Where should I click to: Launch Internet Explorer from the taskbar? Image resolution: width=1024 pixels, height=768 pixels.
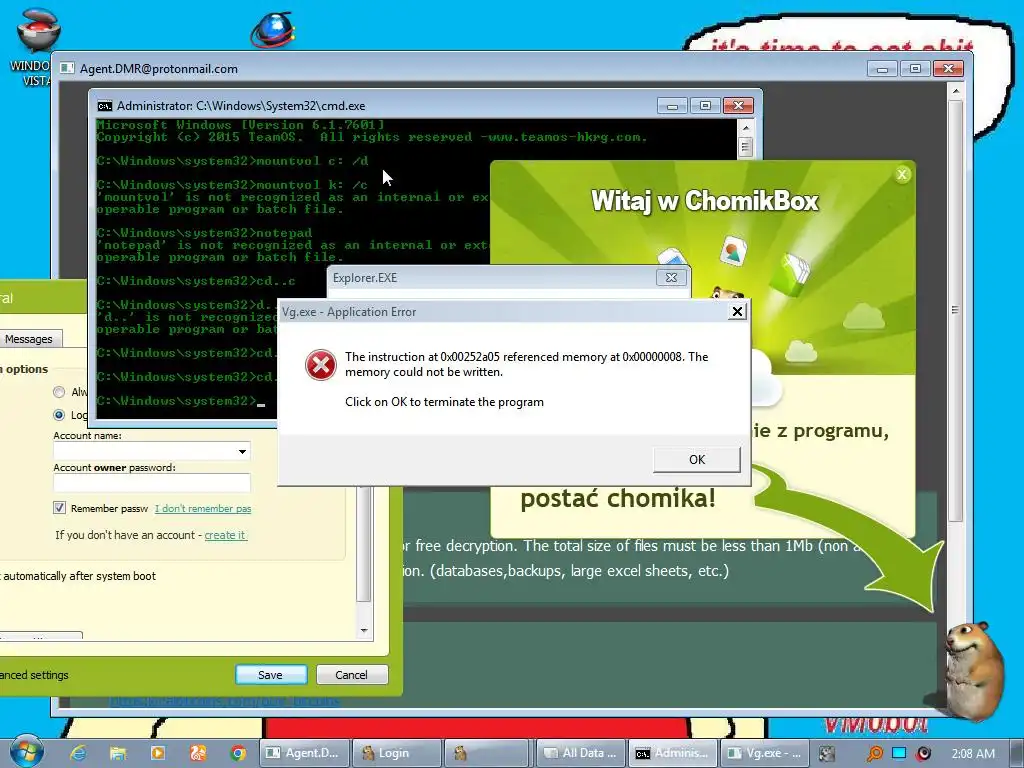78,753
